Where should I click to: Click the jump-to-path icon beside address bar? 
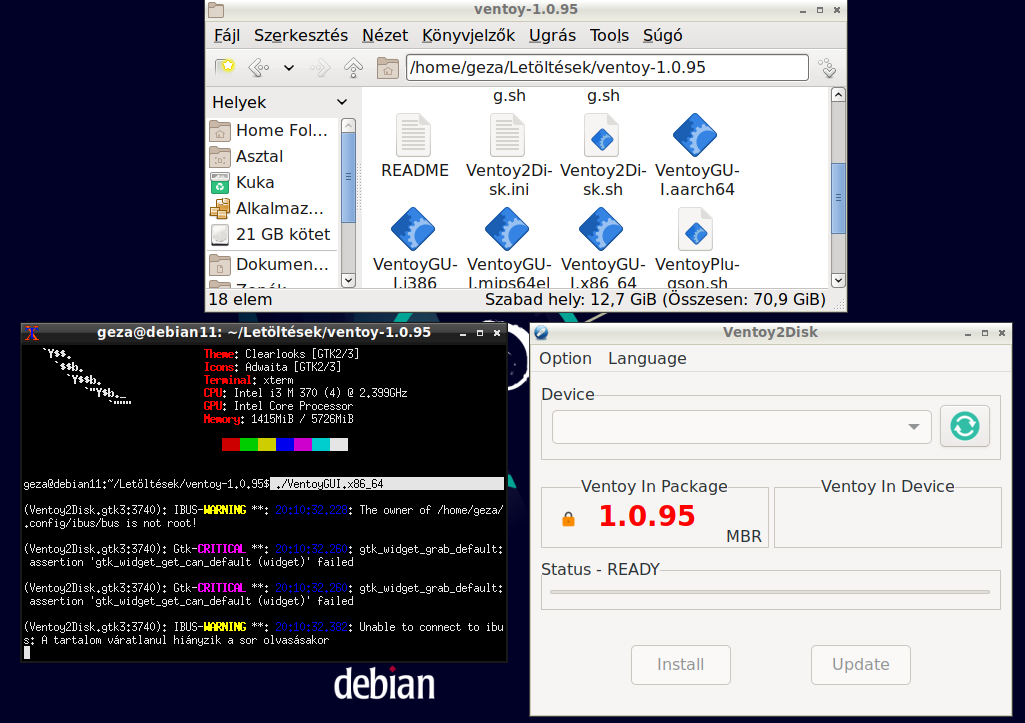pos(828,67)
